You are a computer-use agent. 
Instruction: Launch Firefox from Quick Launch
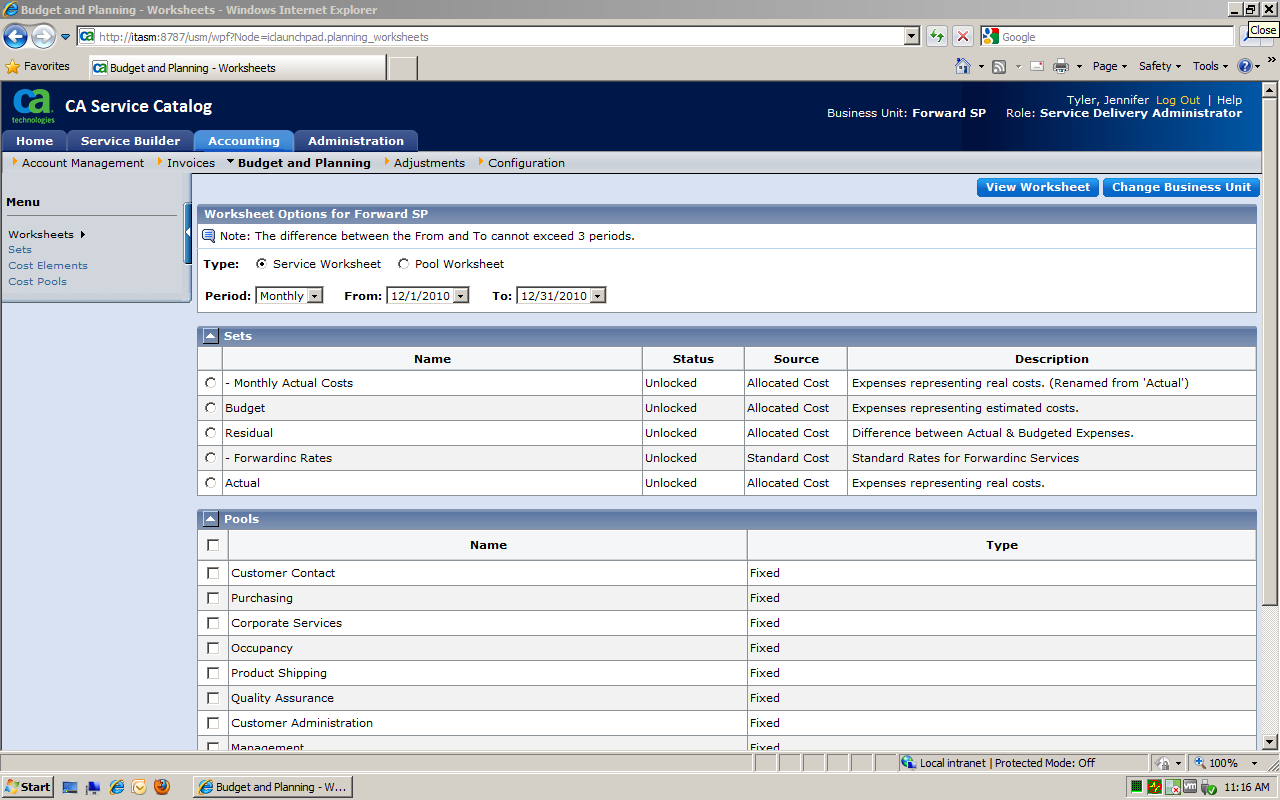pos(162,787)
